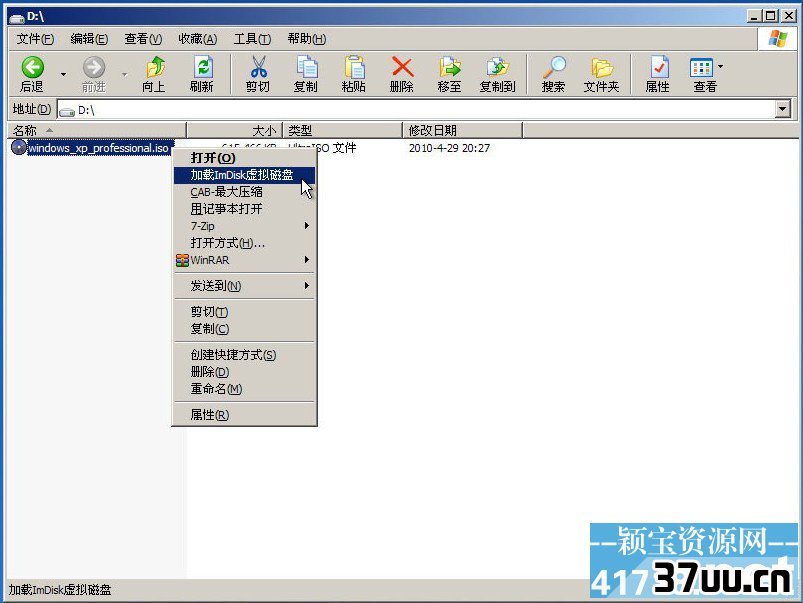Click the WinRAR icon in context menu
The image size is (803, 603).
(182, 260)
